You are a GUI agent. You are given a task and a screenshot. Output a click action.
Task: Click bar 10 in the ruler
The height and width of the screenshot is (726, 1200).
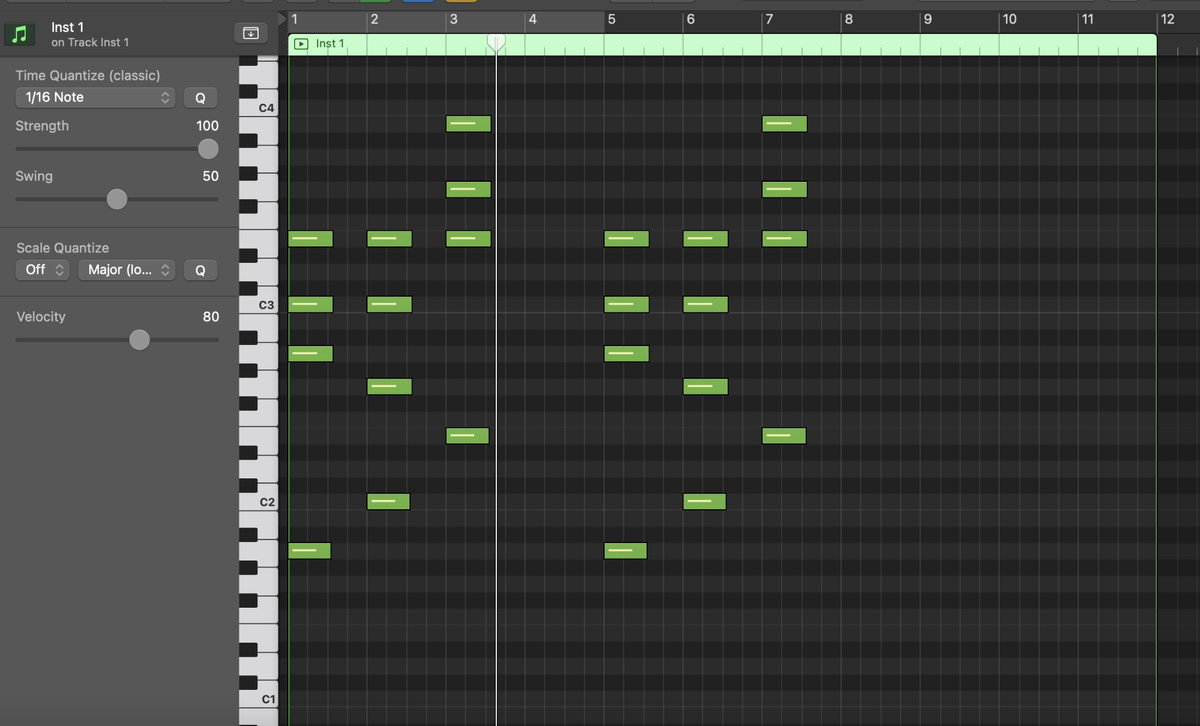coord(1009,18)
